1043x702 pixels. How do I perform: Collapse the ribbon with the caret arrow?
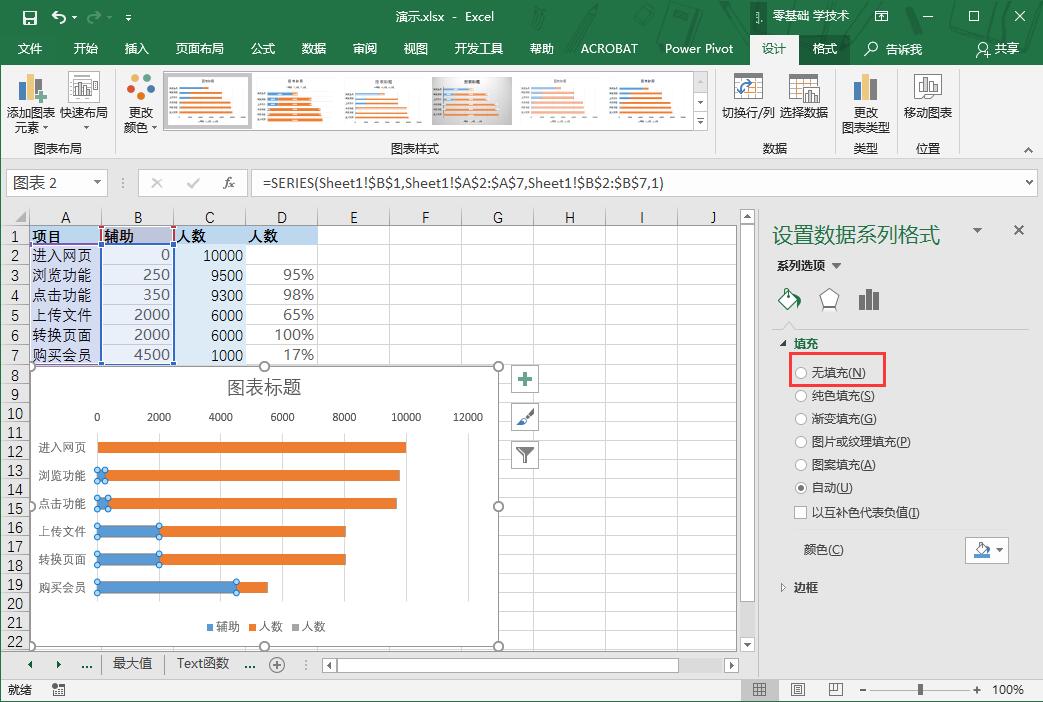click(x=1028, y=150)
